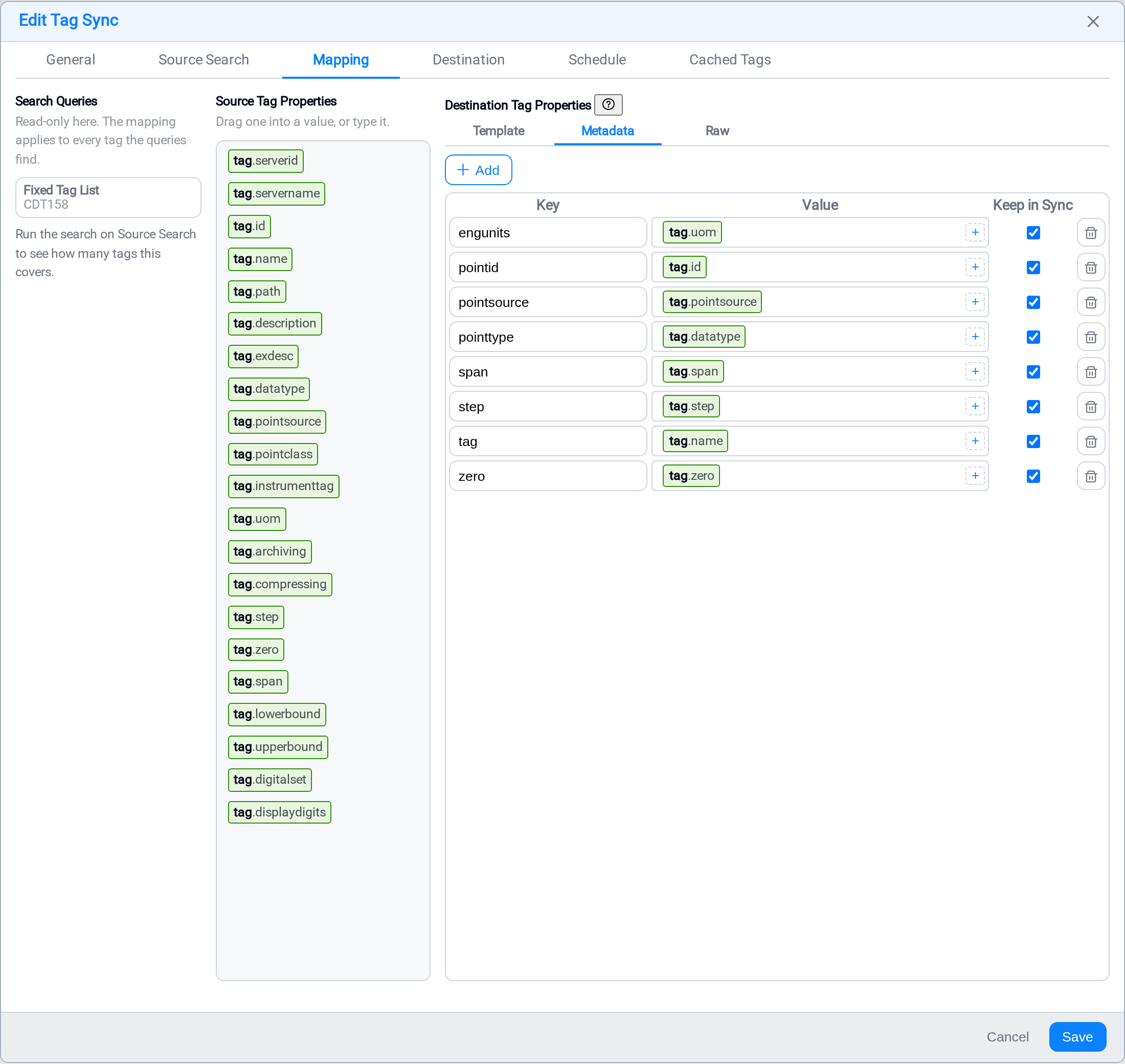Image resolution: width=1125 pixels, height=1064 pixels.
Task: Uncheck Keep in Sync for pointid
Action: (1033, 267)
